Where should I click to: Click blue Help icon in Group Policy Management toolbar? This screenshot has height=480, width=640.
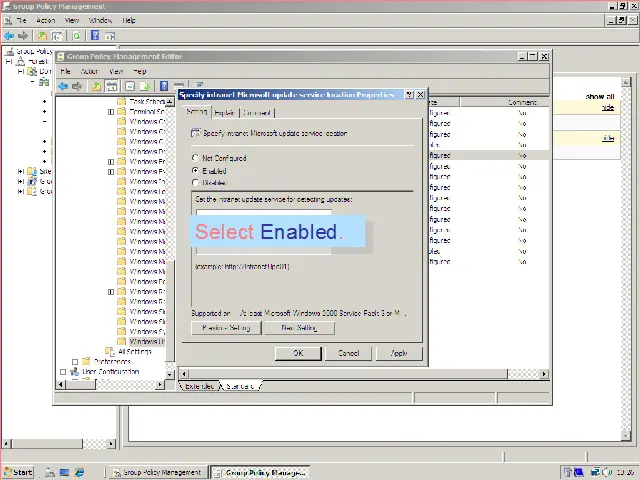[95, 36]
